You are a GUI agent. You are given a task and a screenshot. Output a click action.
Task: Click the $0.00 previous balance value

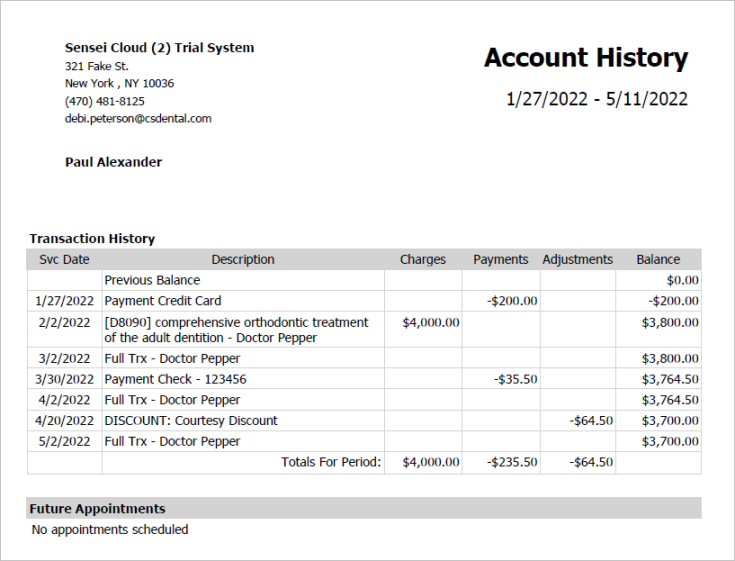point(682,280)
